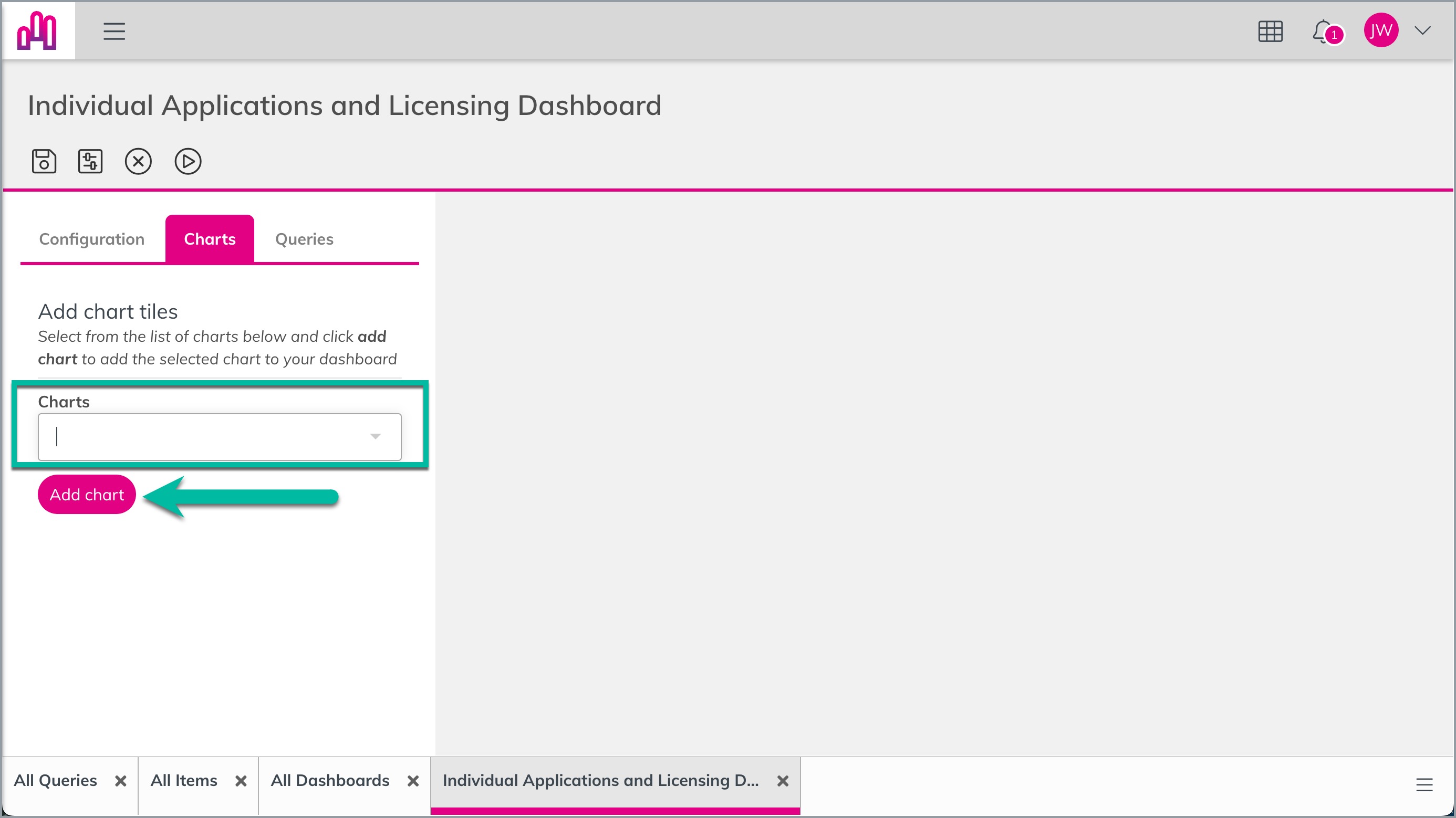Viewport: 1456px width, 818px height.
Task: Close the All Queries tab
Action: [x=120, y=781]
